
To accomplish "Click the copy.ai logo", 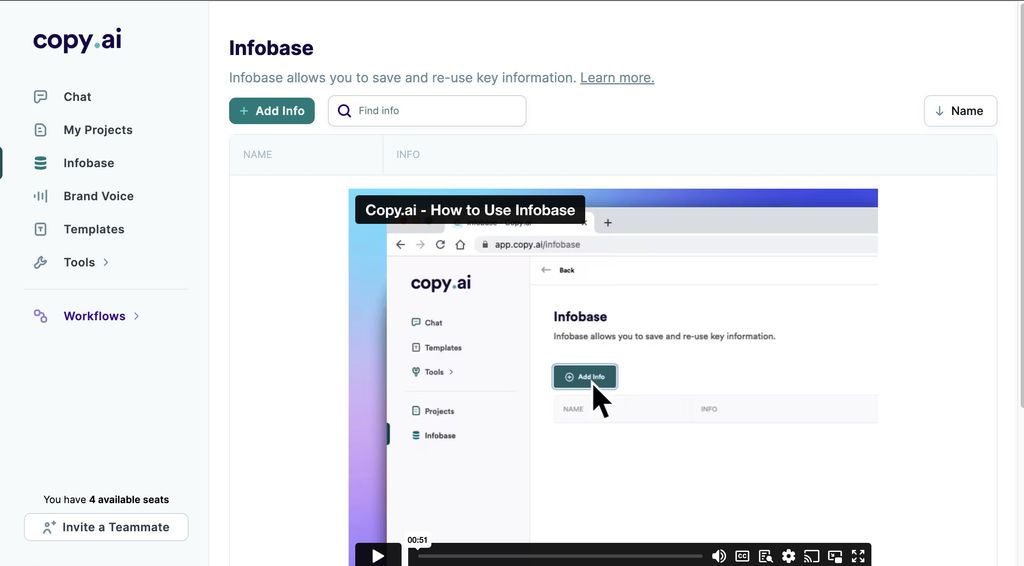I will tap(77, 40).
